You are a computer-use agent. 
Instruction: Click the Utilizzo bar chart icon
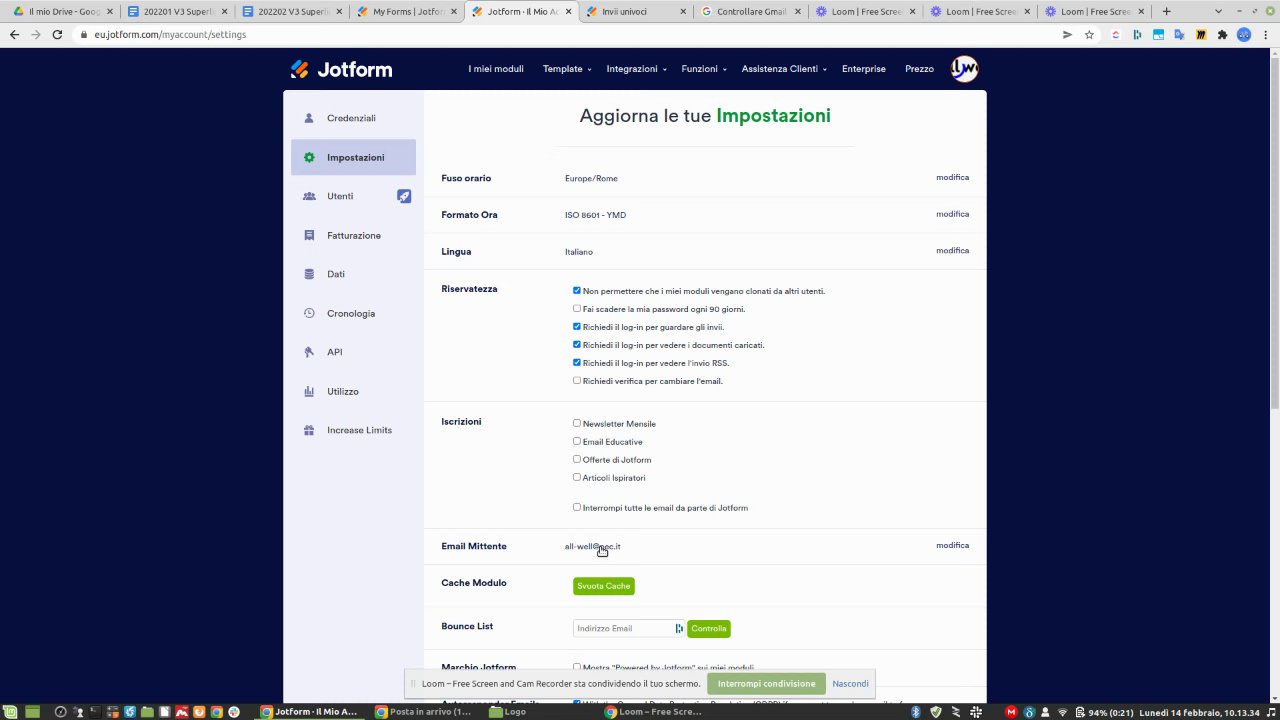309,391
